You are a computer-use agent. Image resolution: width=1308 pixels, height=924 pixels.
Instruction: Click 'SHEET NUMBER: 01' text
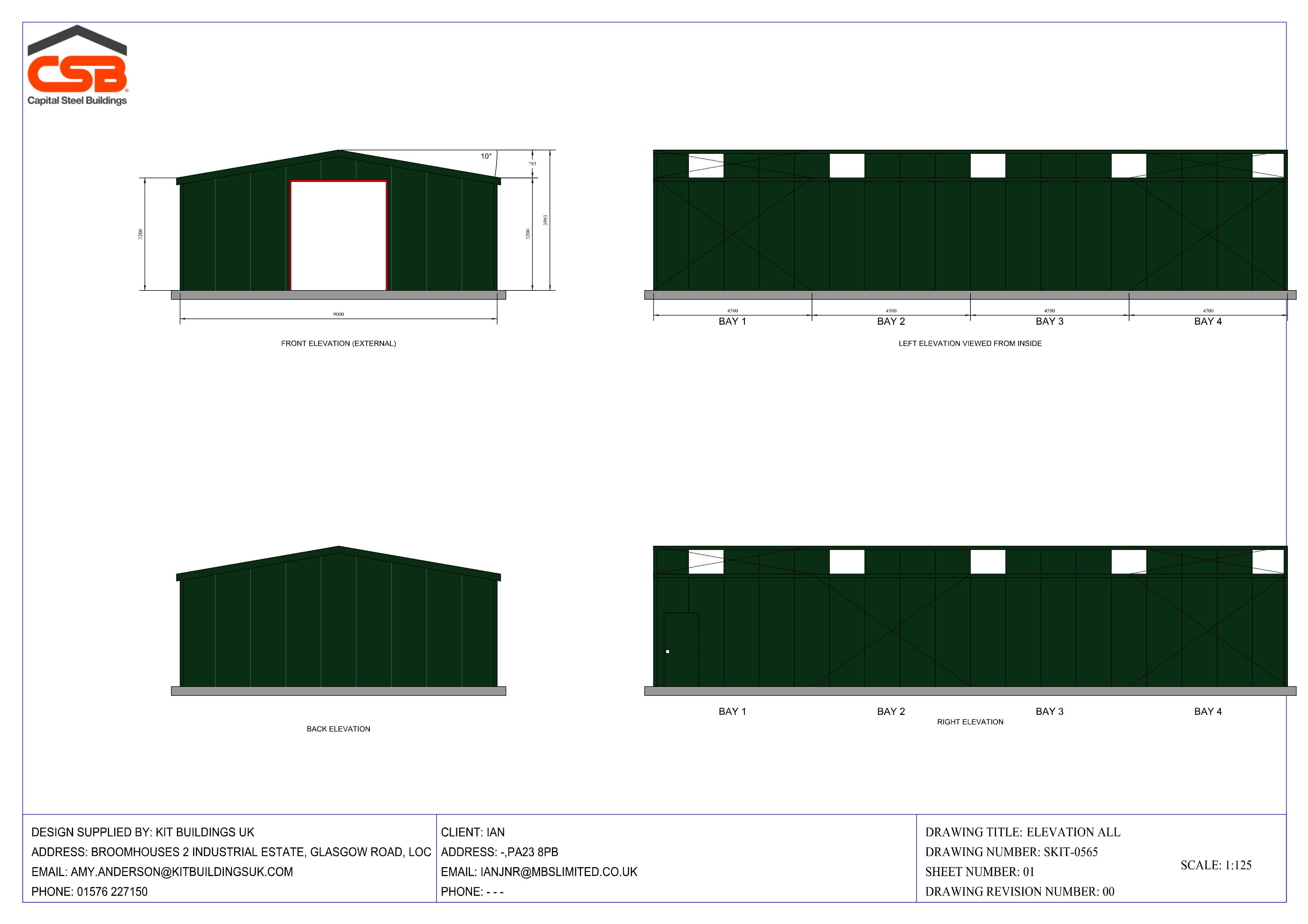979,872
